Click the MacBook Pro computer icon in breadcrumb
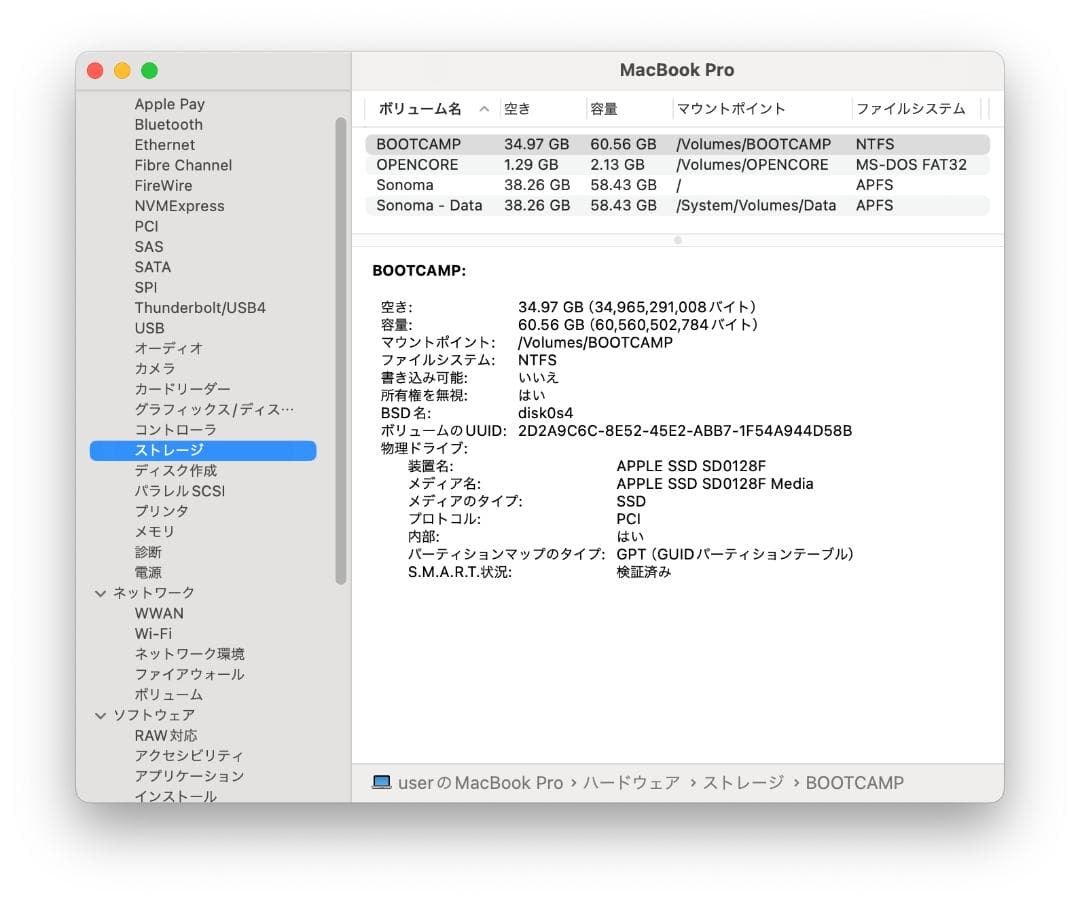This screenshot has height=903, width=1080. point(382,783)
